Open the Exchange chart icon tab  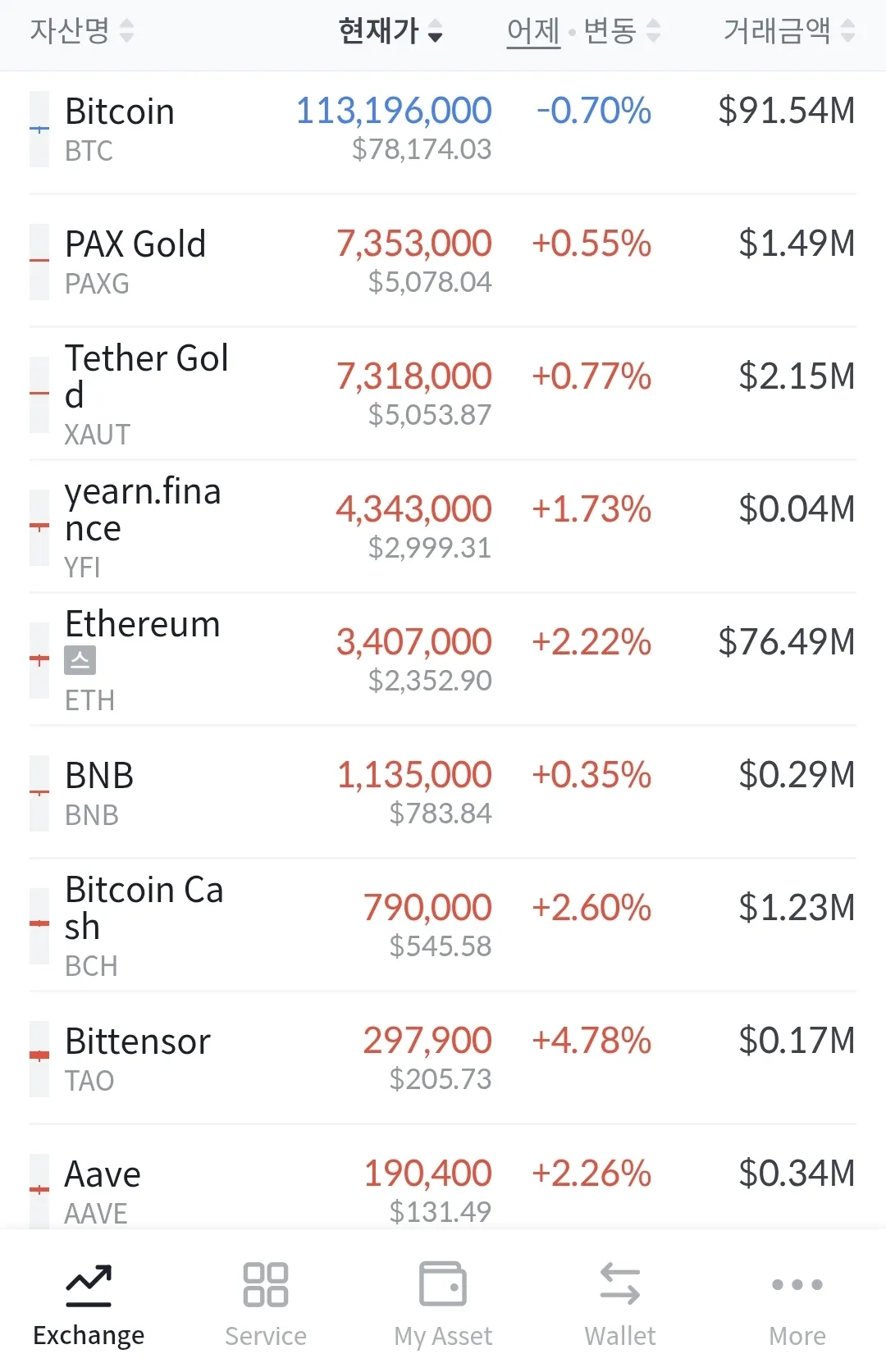coord(89,1285)
